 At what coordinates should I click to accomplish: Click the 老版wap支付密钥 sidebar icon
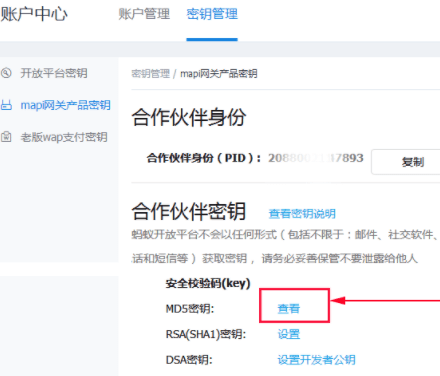[x=6, y=137]
